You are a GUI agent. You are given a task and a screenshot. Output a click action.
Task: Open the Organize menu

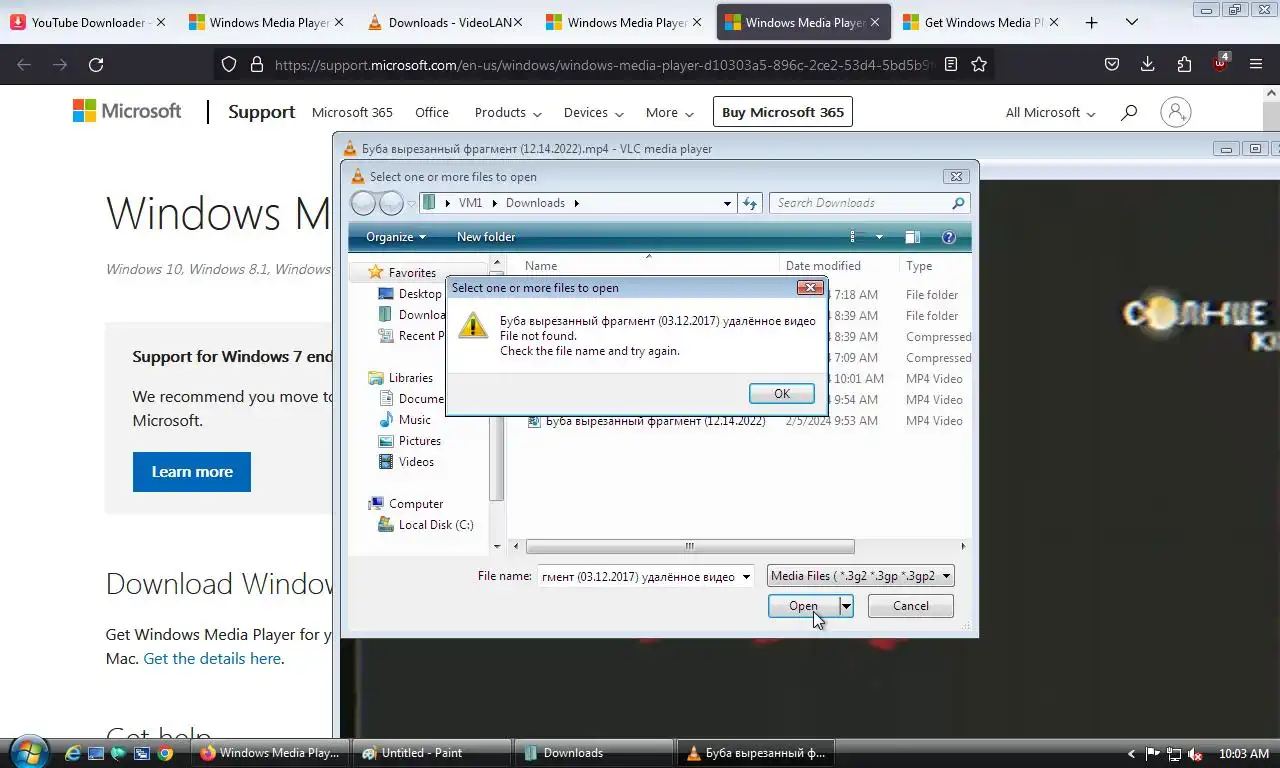[x=396, y=237]
